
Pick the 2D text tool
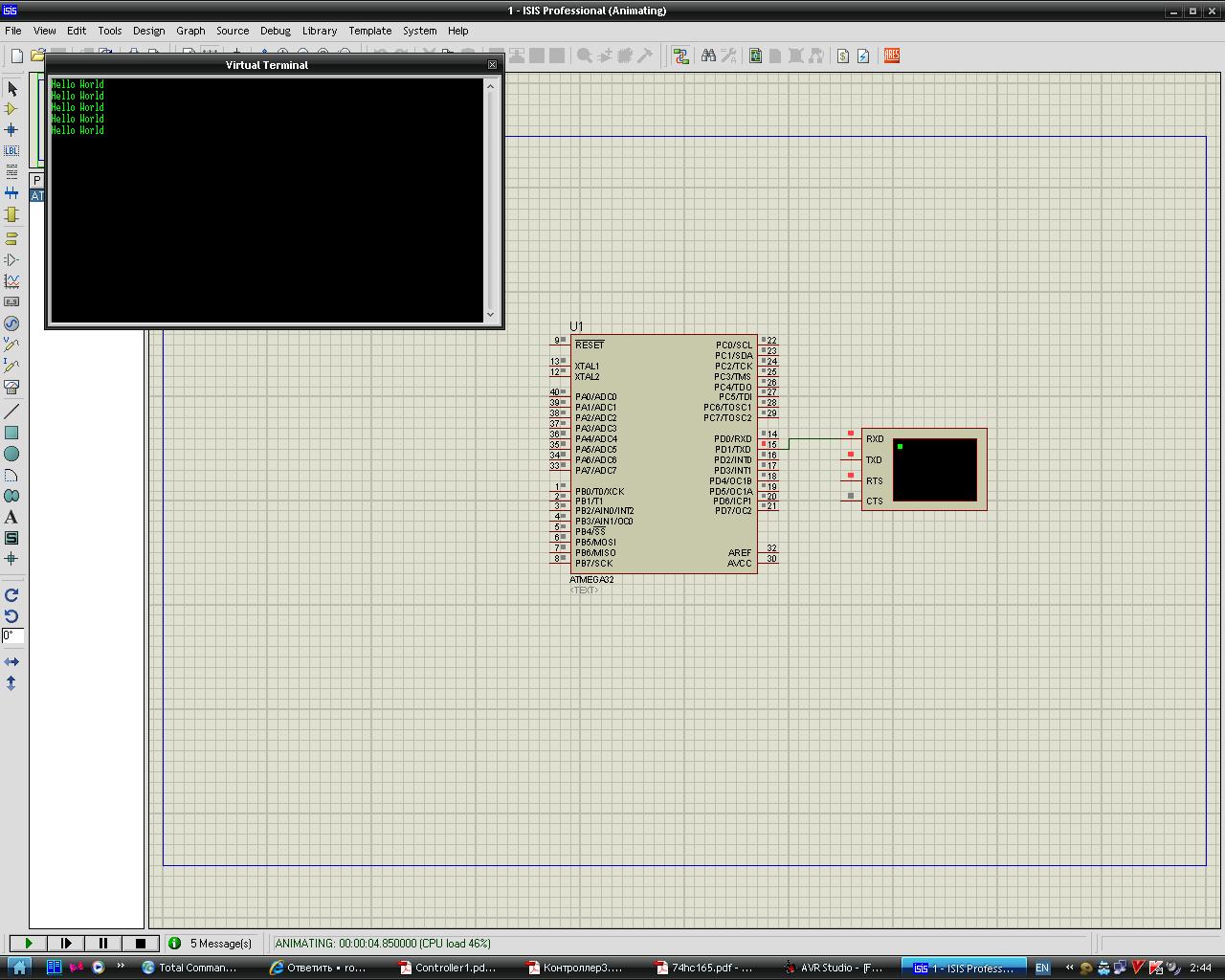click(x=11, y=517)
